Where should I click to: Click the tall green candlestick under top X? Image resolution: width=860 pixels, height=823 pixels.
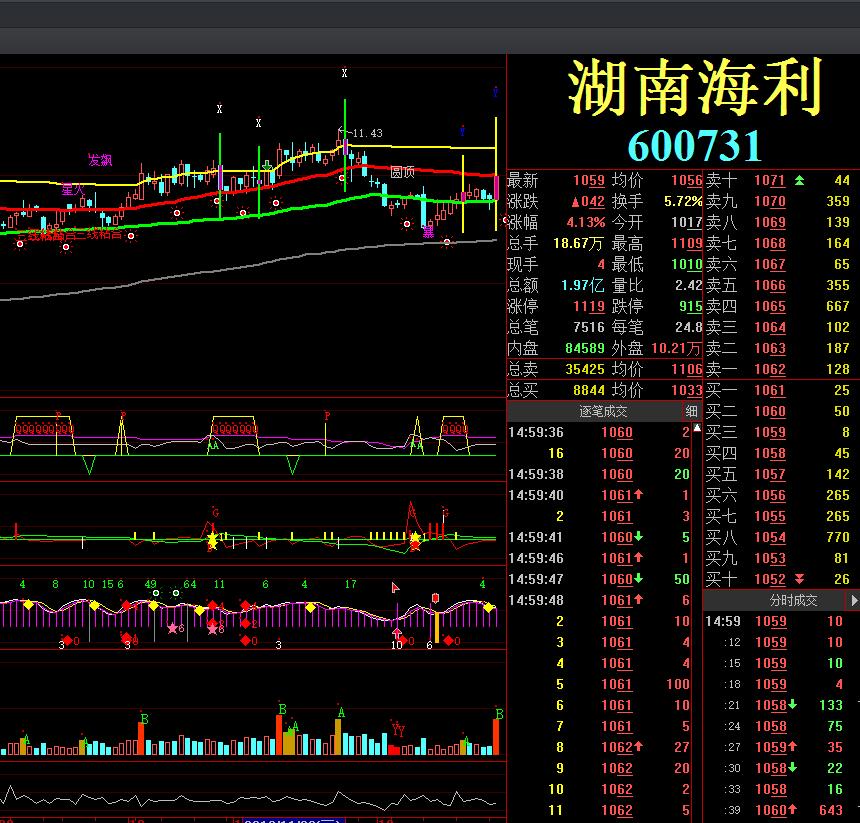[x=345, y=145]
